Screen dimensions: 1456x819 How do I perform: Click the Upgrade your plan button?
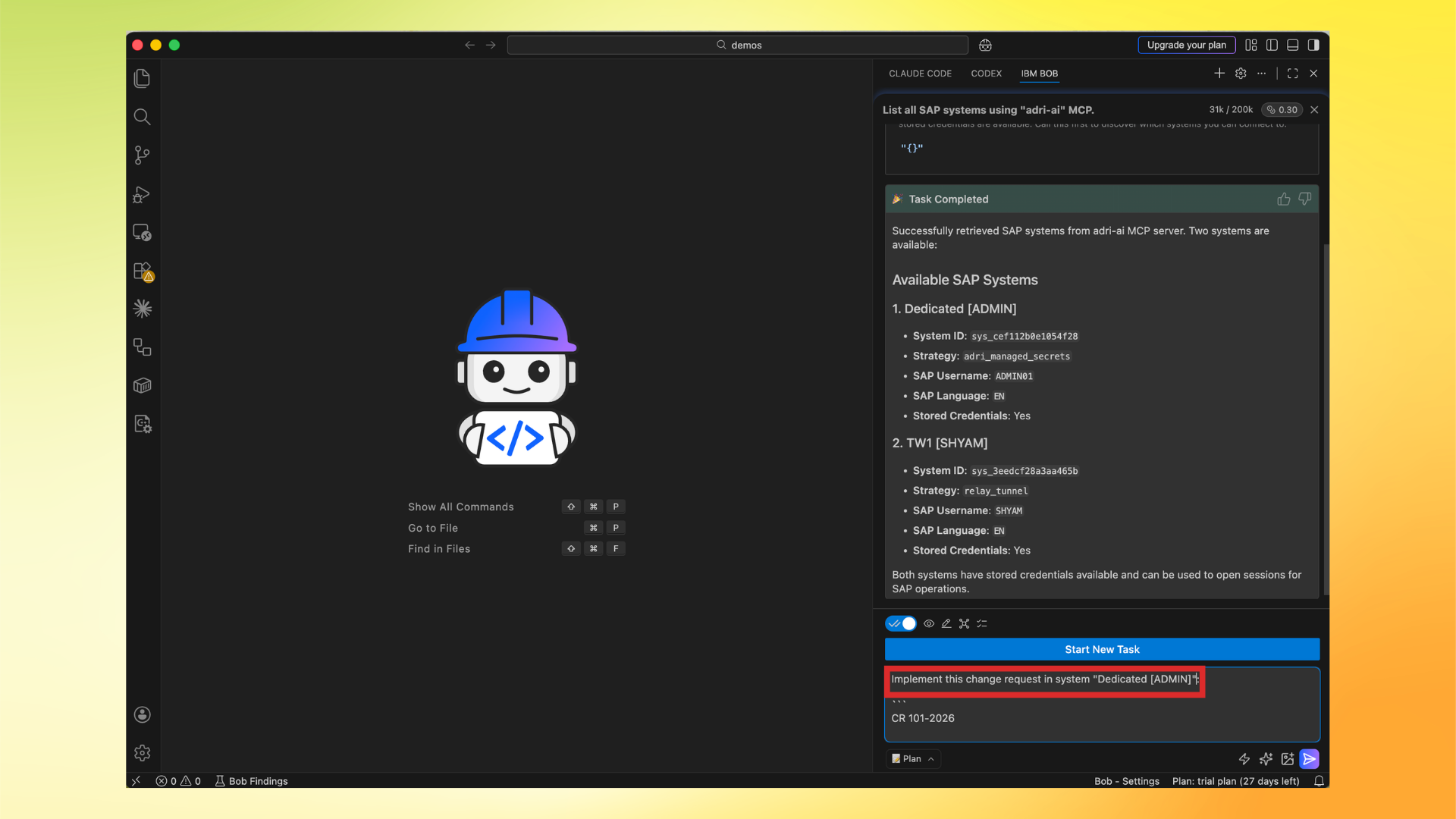click(1186, 45)
